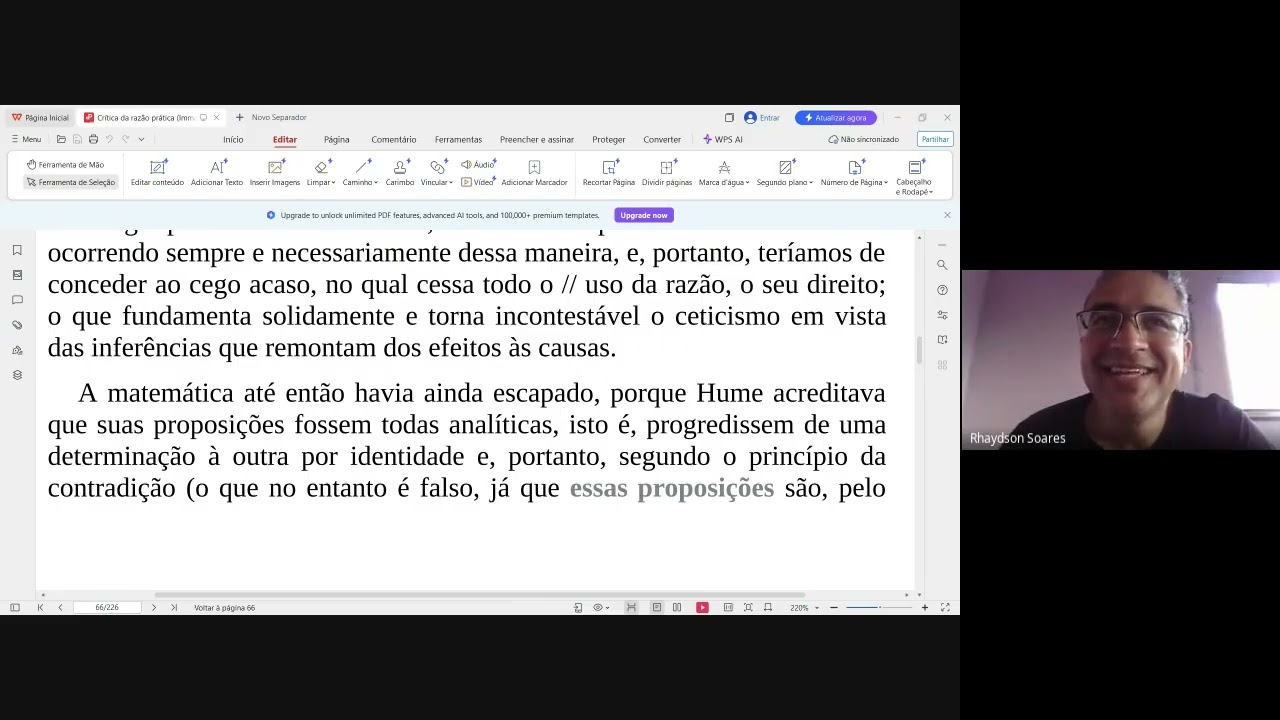This screenshot has height=720, width=1280.
Task: Go to last page button
Action: (174, 607)
